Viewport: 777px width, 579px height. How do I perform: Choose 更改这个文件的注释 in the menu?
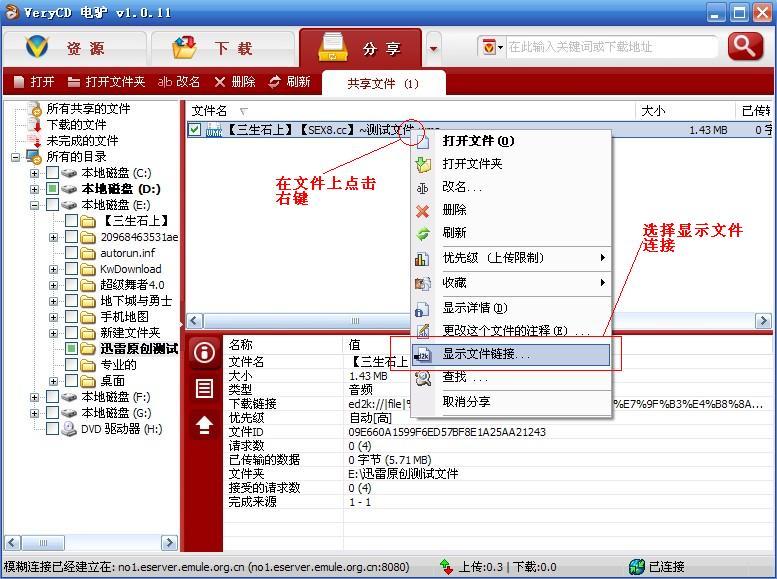click(511, 331)
